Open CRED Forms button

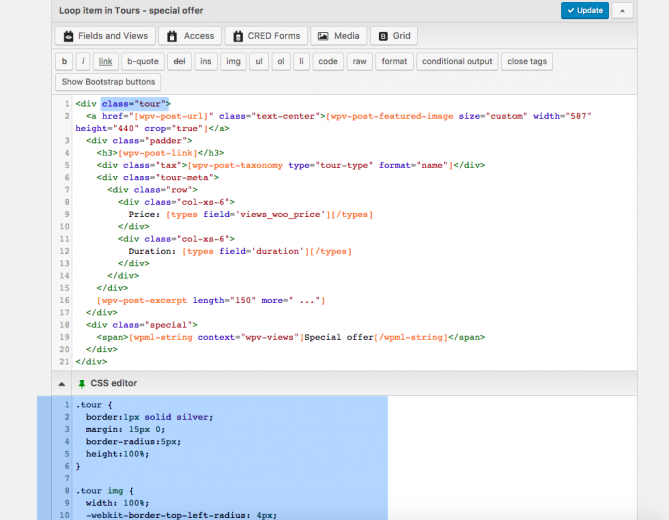pyautogui.click(x=266, y=36)
